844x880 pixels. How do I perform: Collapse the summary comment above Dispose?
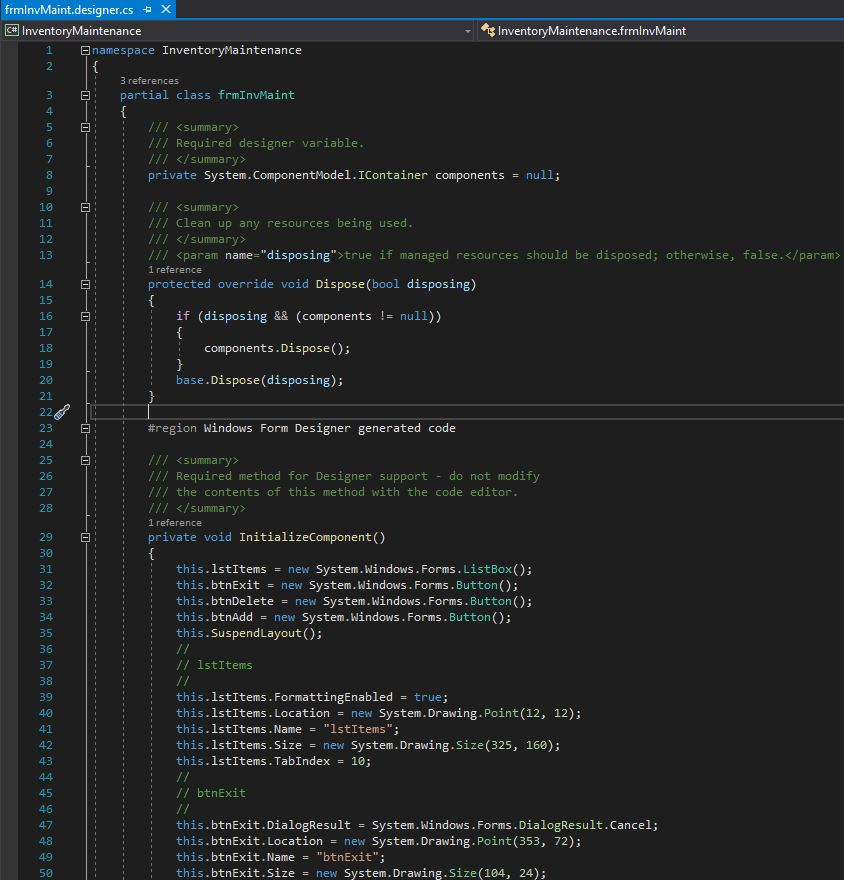[84, 207]
